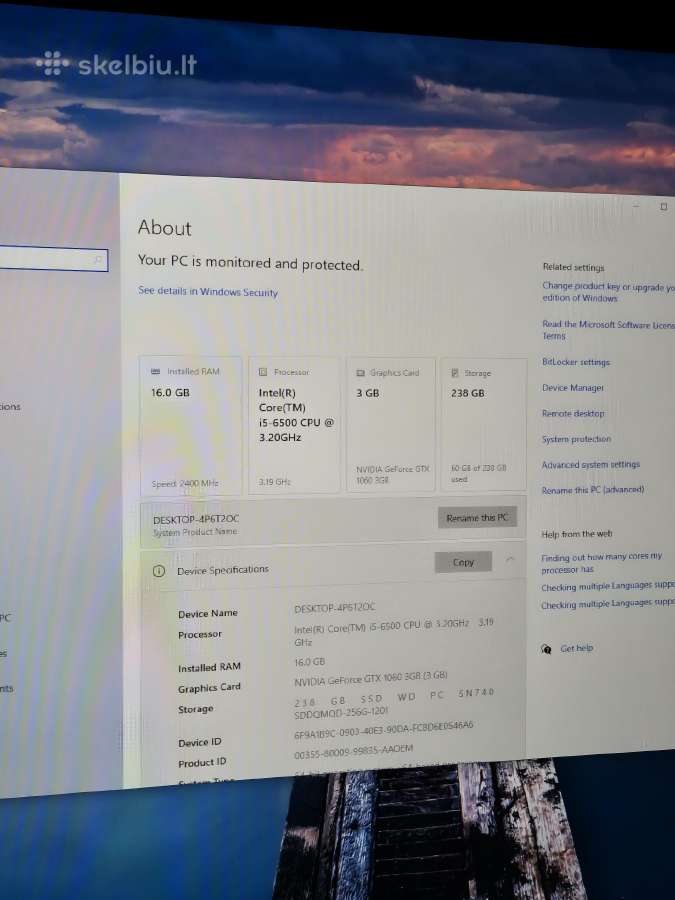
Task: Click the Get help link
Action: 576,649
